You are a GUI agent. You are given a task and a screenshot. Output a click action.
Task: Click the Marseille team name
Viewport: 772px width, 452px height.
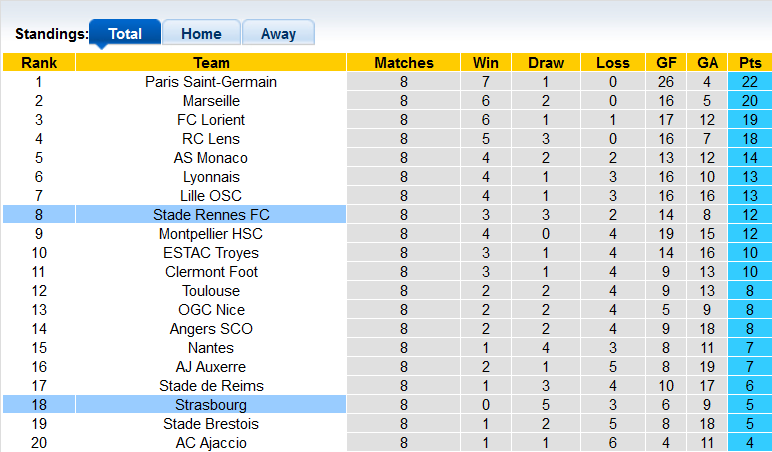211,101
